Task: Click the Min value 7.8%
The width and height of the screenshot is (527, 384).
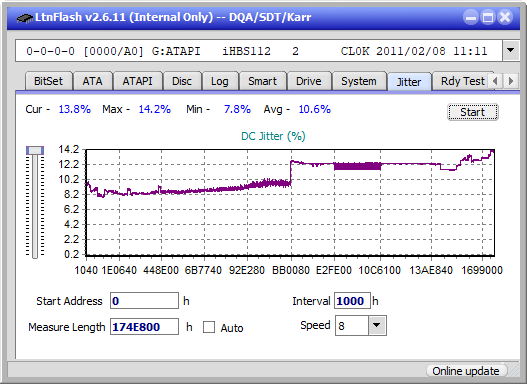Action: point(237,109)
